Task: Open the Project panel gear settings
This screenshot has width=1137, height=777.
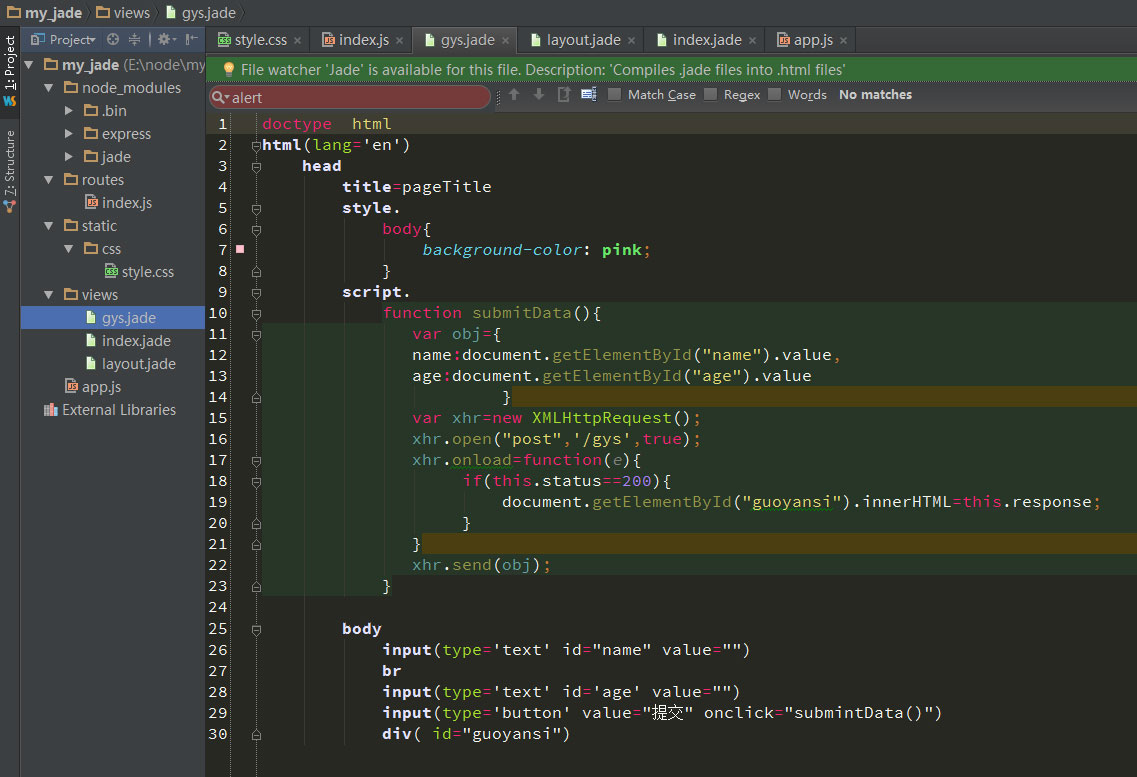Action: click(165, 40)
